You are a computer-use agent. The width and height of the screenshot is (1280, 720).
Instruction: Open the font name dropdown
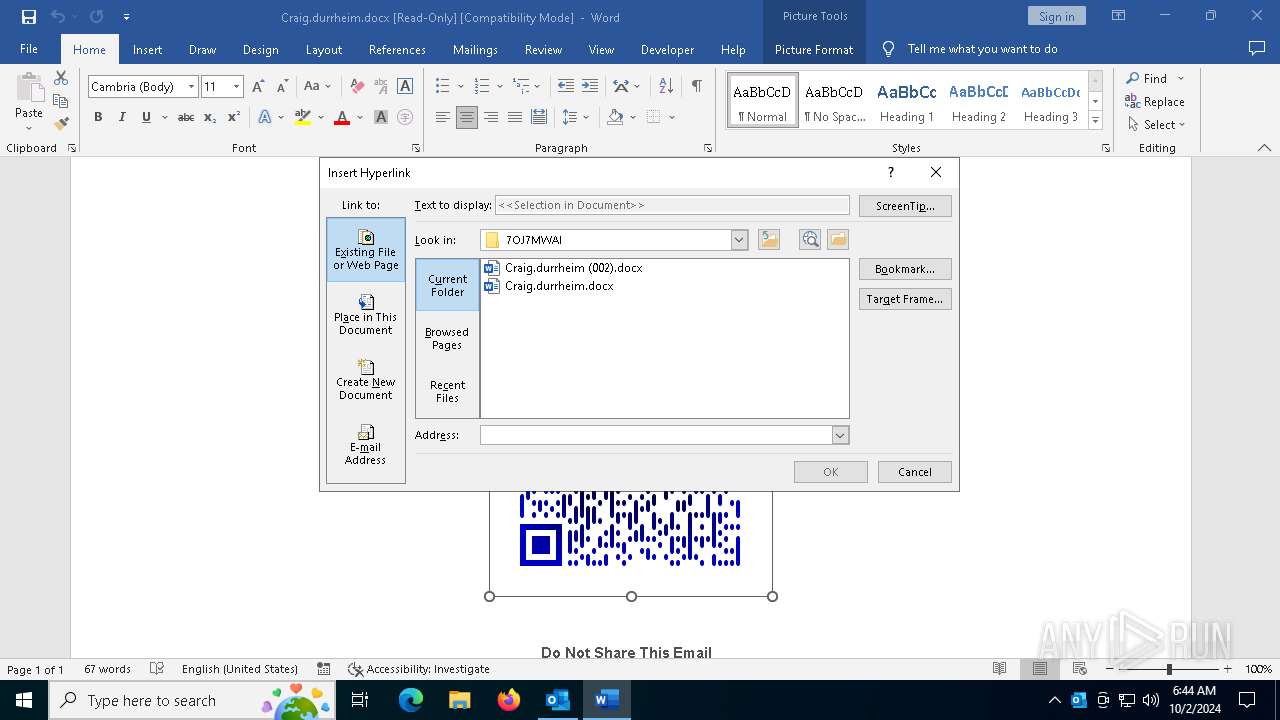191,87
